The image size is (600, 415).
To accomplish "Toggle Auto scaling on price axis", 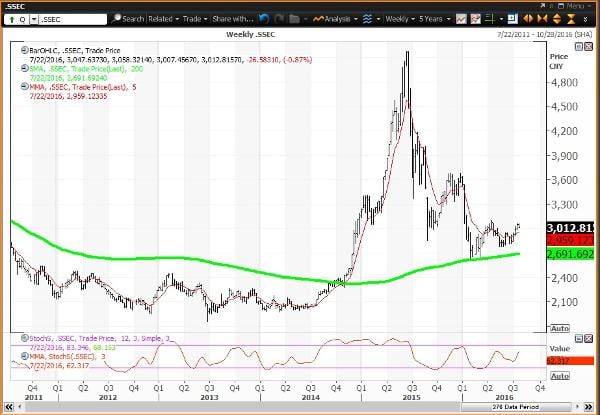I will pos(560,328).
